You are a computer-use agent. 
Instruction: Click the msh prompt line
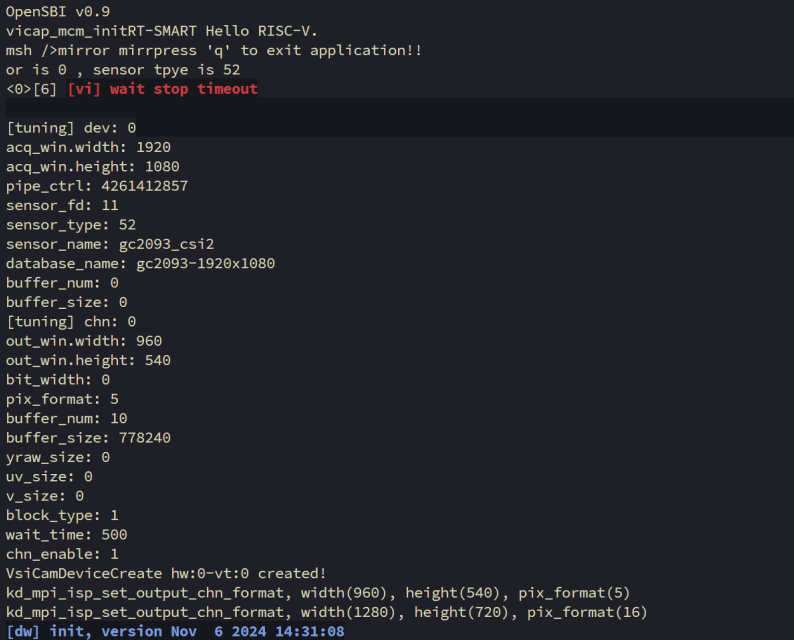pyautogui.click(x=227, y=51)
